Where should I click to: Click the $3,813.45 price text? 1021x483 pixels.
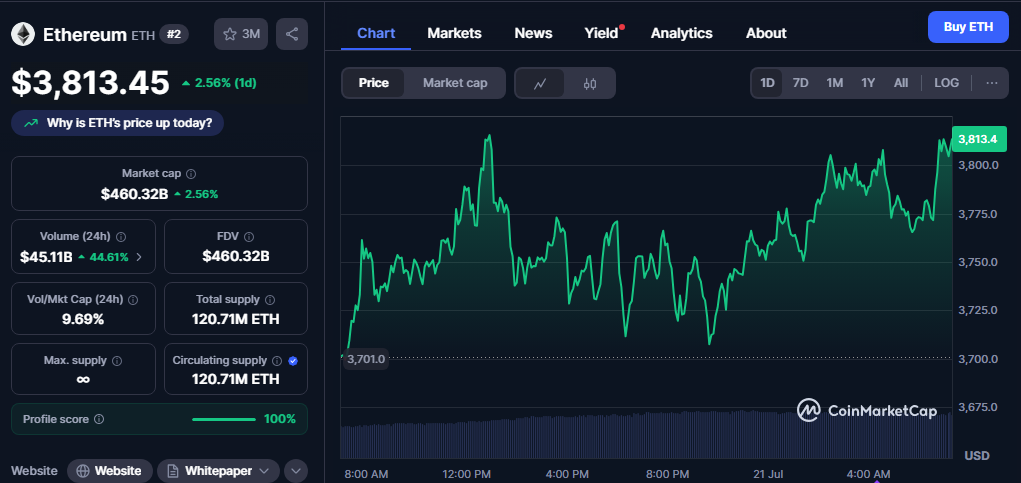coord(91,83)
